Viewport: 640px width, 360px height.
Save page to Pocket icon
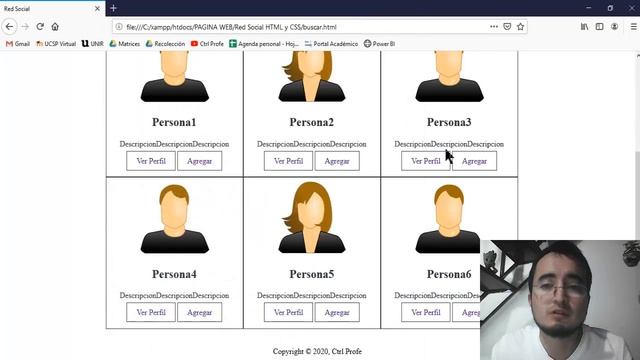pyautogui.click(x=507, y=27)
